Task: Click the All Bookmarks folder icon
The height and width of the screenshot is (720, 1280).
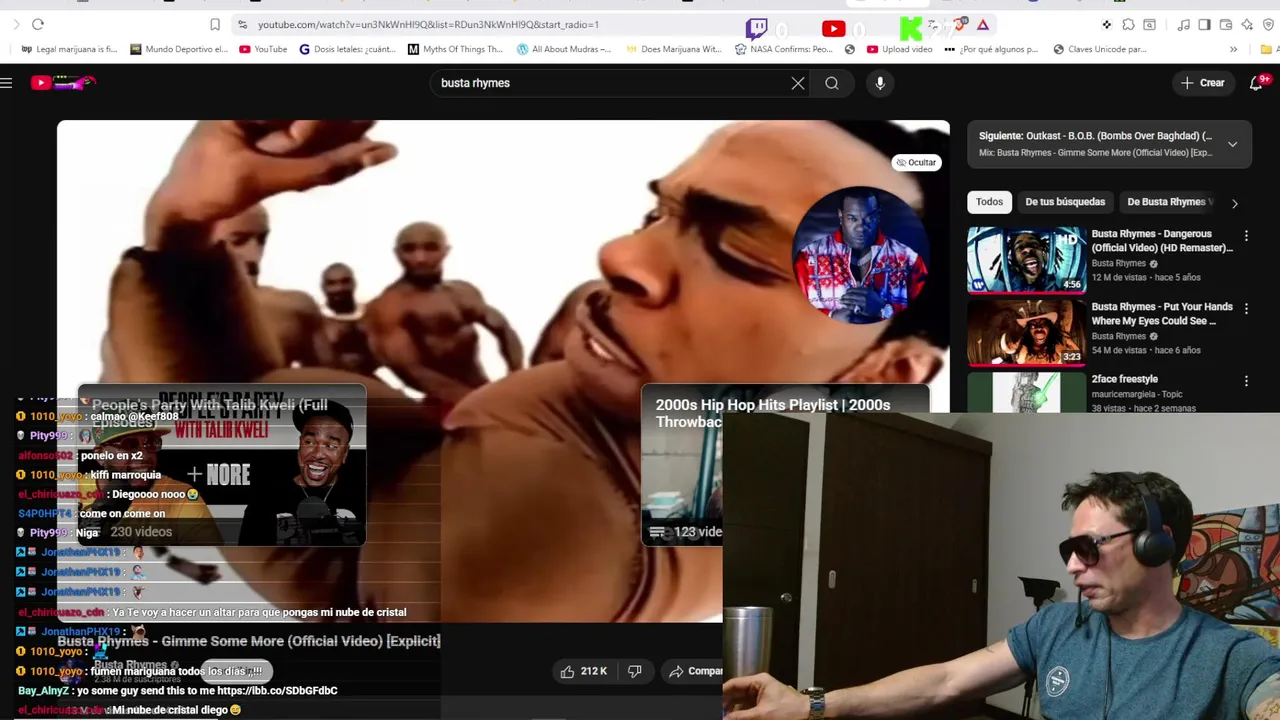Action: pyautogui.click(x=1267, y=49)
